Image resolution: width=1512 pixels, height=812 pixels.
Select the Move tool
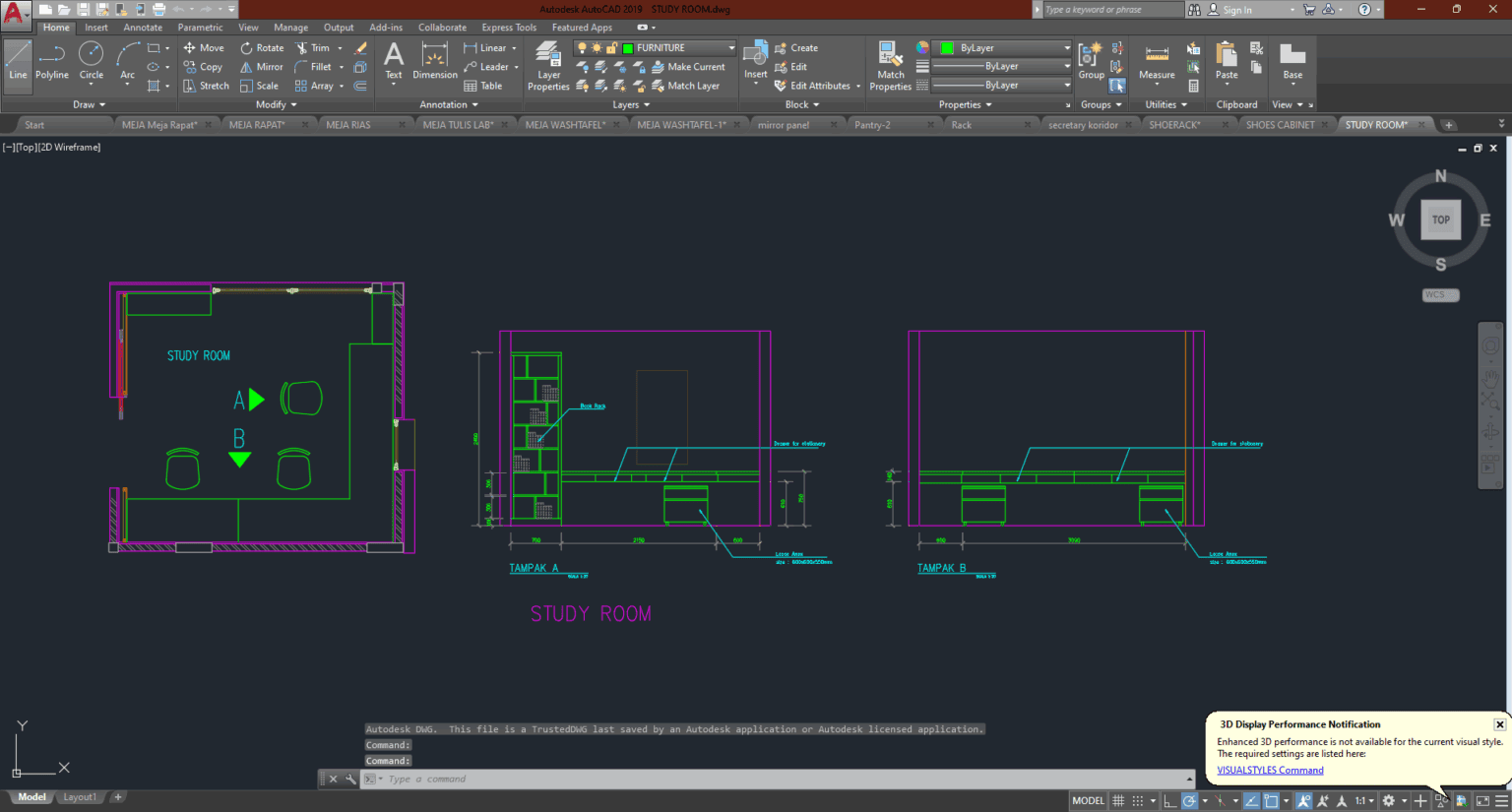coord(204,47)
